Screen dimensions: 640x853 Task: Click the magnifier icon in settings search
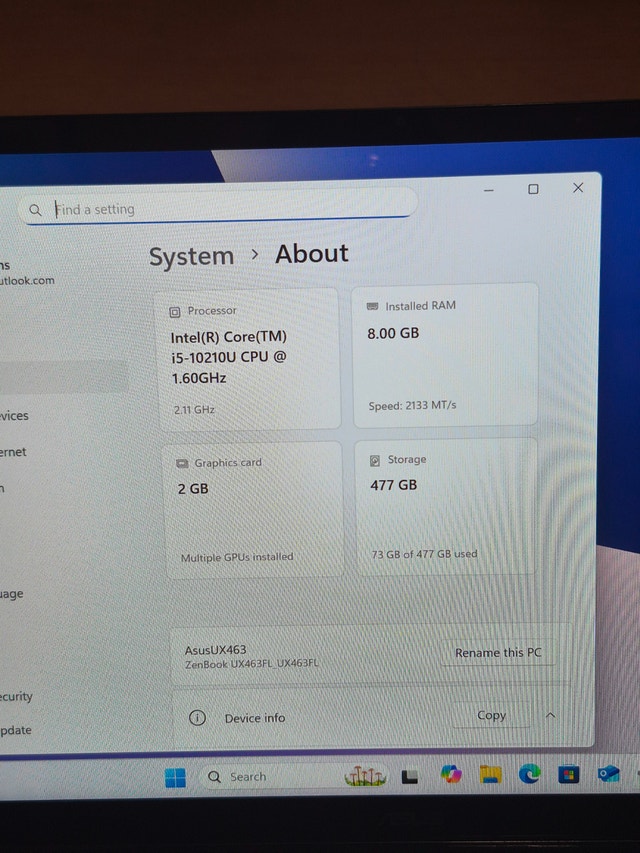(35, 210)
